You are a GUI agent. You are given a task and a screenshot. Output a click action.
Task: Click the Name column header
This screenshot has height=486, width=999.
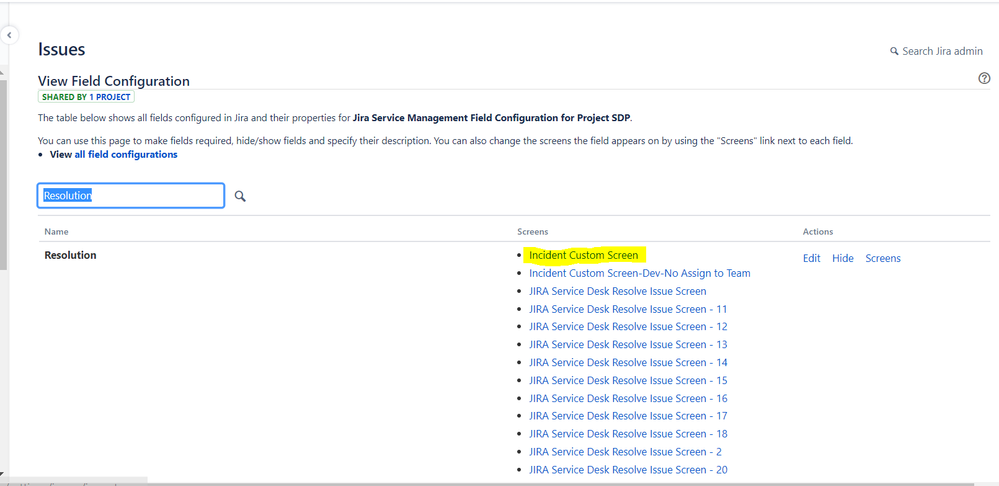[56, 232]
